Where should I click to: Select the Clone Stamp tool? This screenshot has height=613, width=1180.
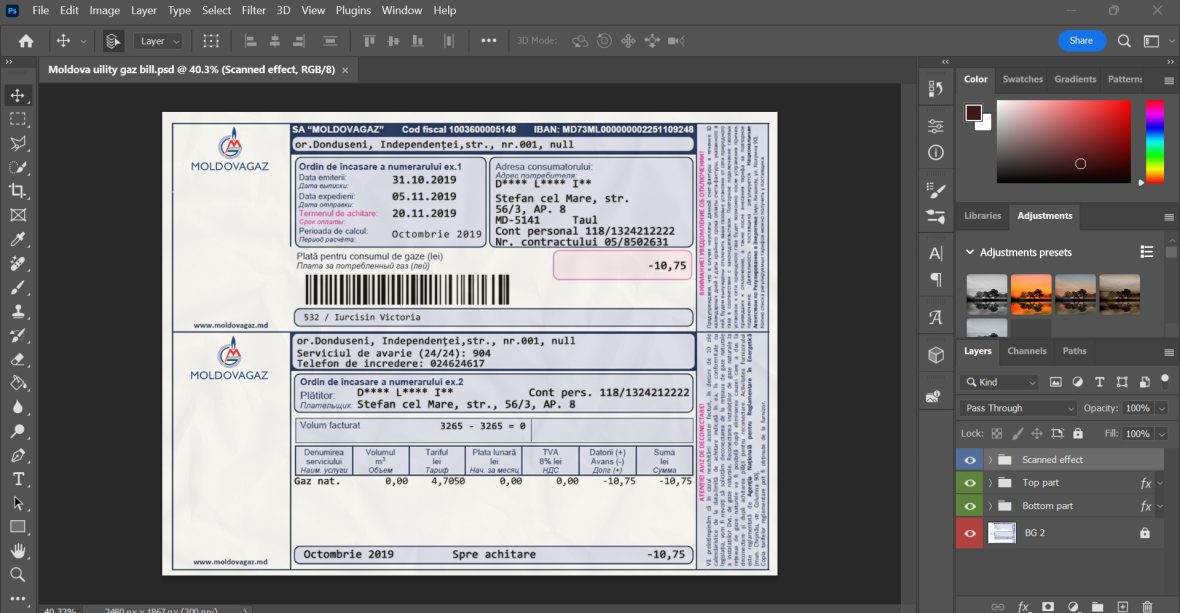point(17,311)
